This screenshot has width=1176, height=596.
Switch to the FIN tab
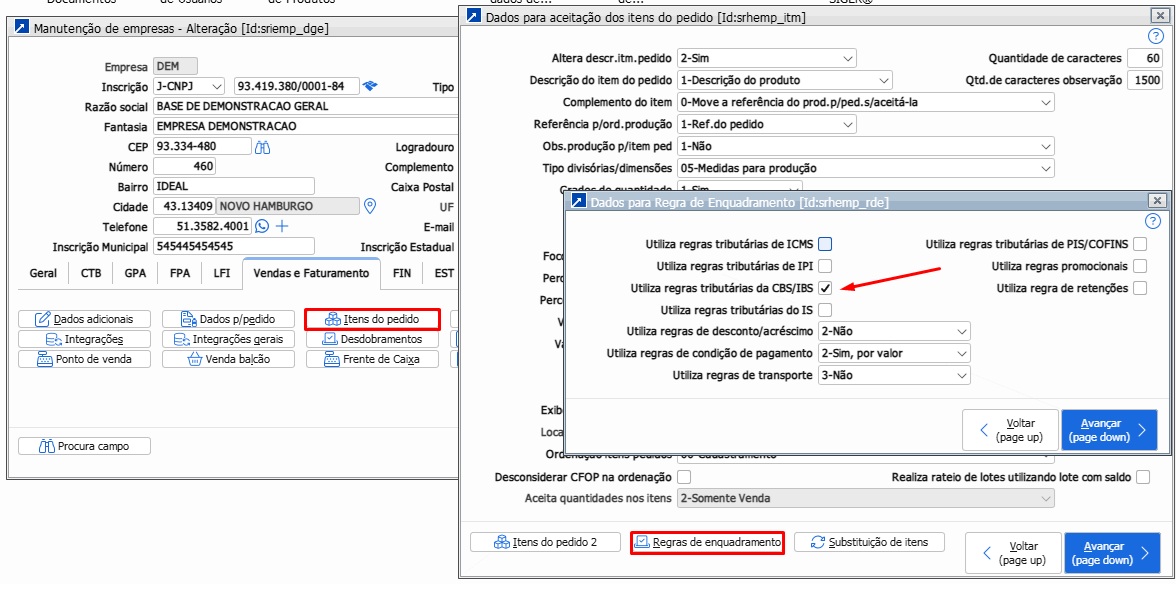point(402,274)
